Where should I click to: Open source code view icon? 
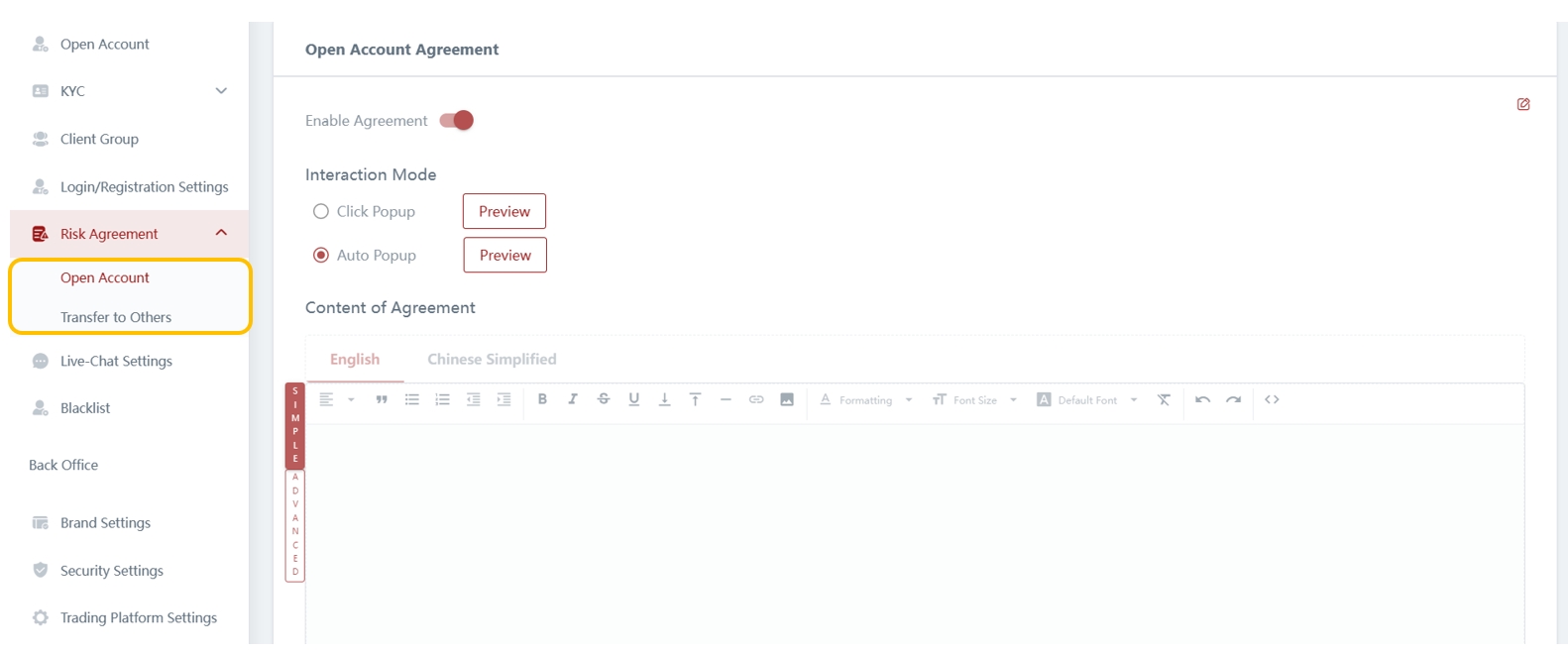coord(1272,399)
